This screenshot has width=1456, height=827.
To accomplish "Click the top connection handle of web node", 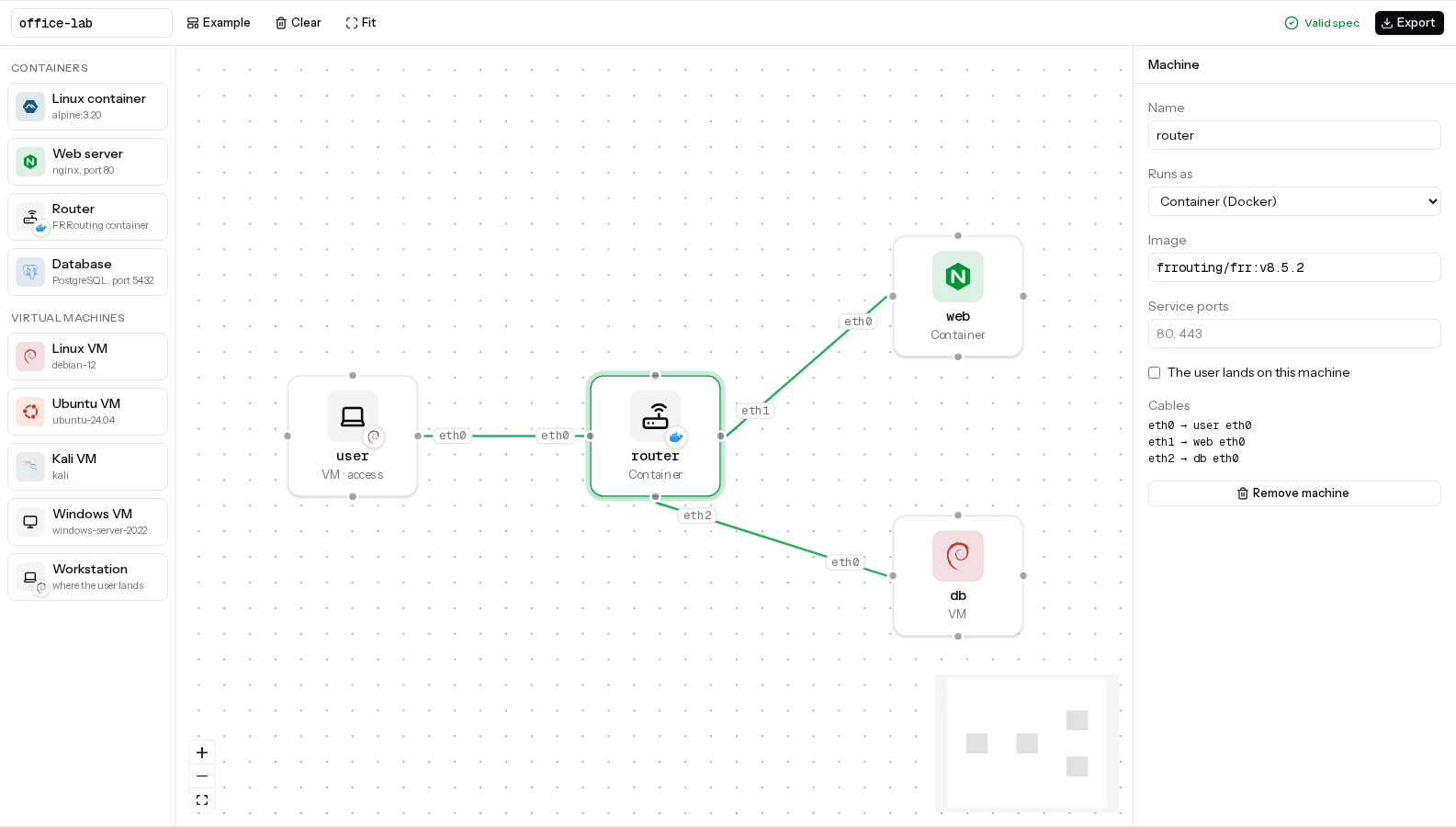I will point(958,236).
